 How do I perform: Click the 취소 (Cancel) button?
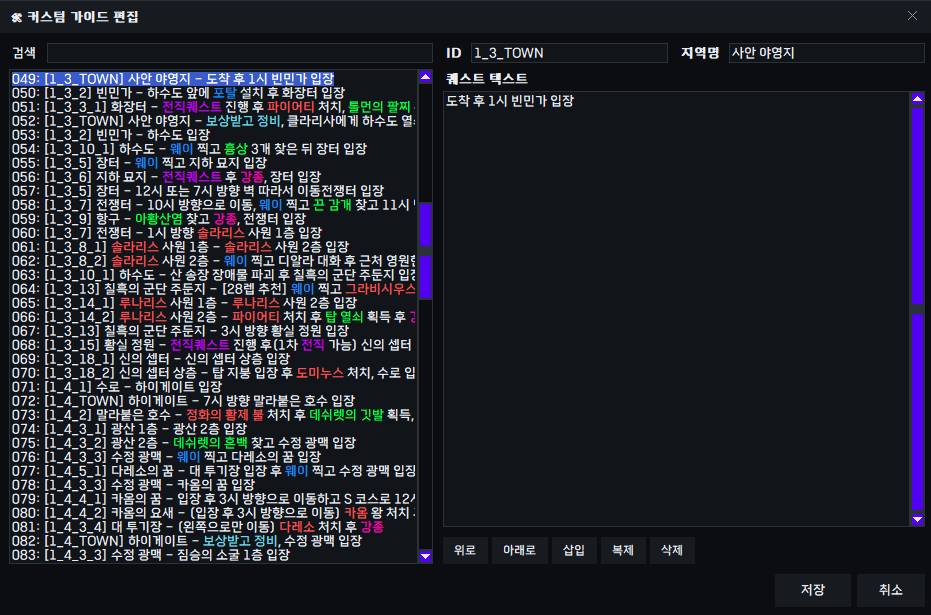pyautogui.click(x=890, y=590)
